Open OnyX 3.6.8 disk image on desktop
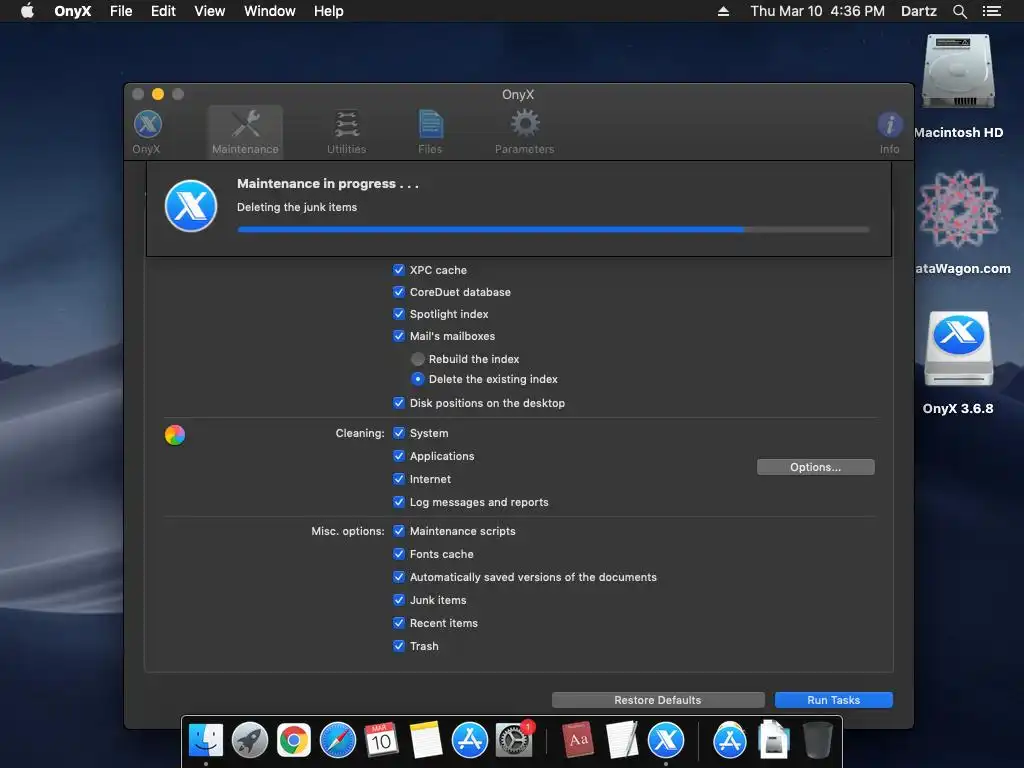The height and width of the screenshot is (768, 1024). coord(959,350)
